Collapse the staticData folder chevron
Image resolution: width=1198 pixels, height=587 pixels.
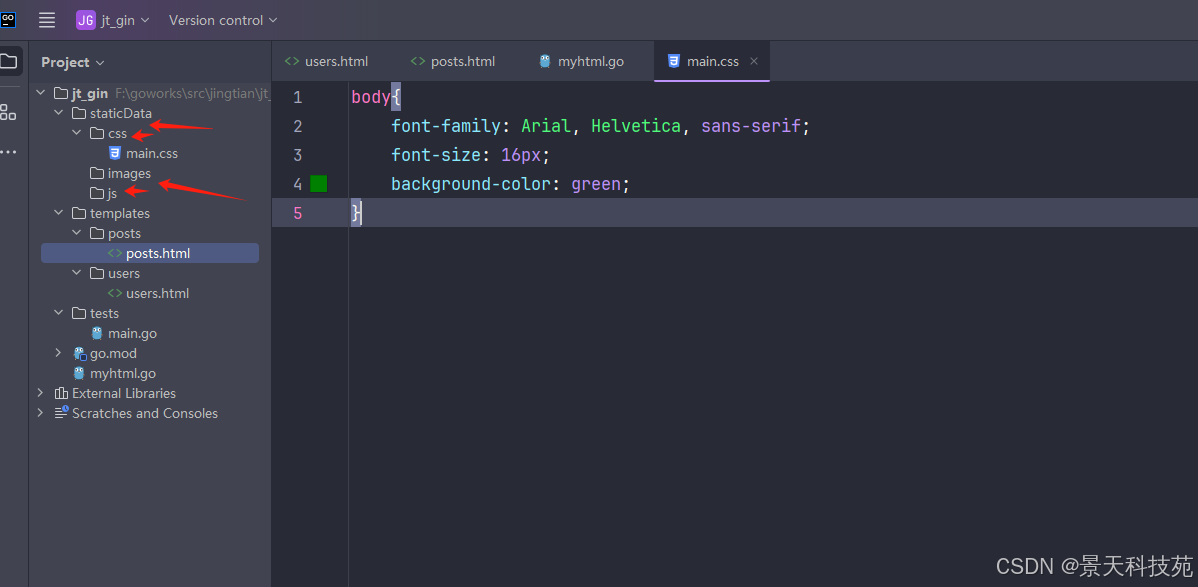(59, 113)
